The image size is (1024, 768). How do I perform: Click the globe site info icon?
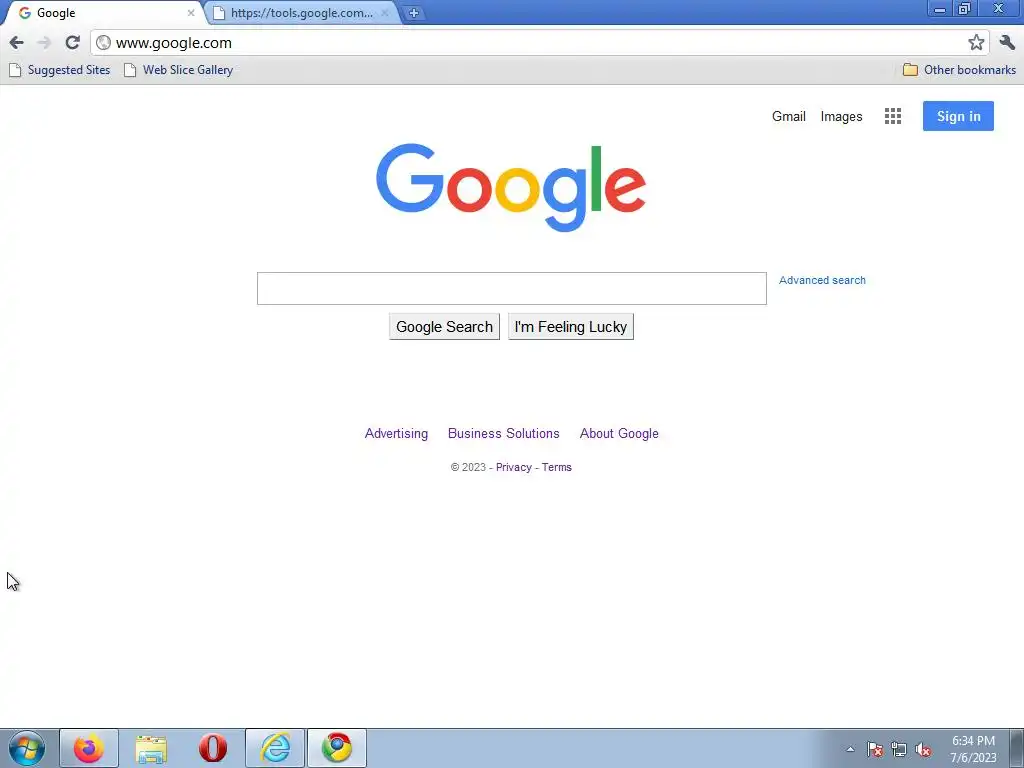pyautogui.click(x=103, y=43)
